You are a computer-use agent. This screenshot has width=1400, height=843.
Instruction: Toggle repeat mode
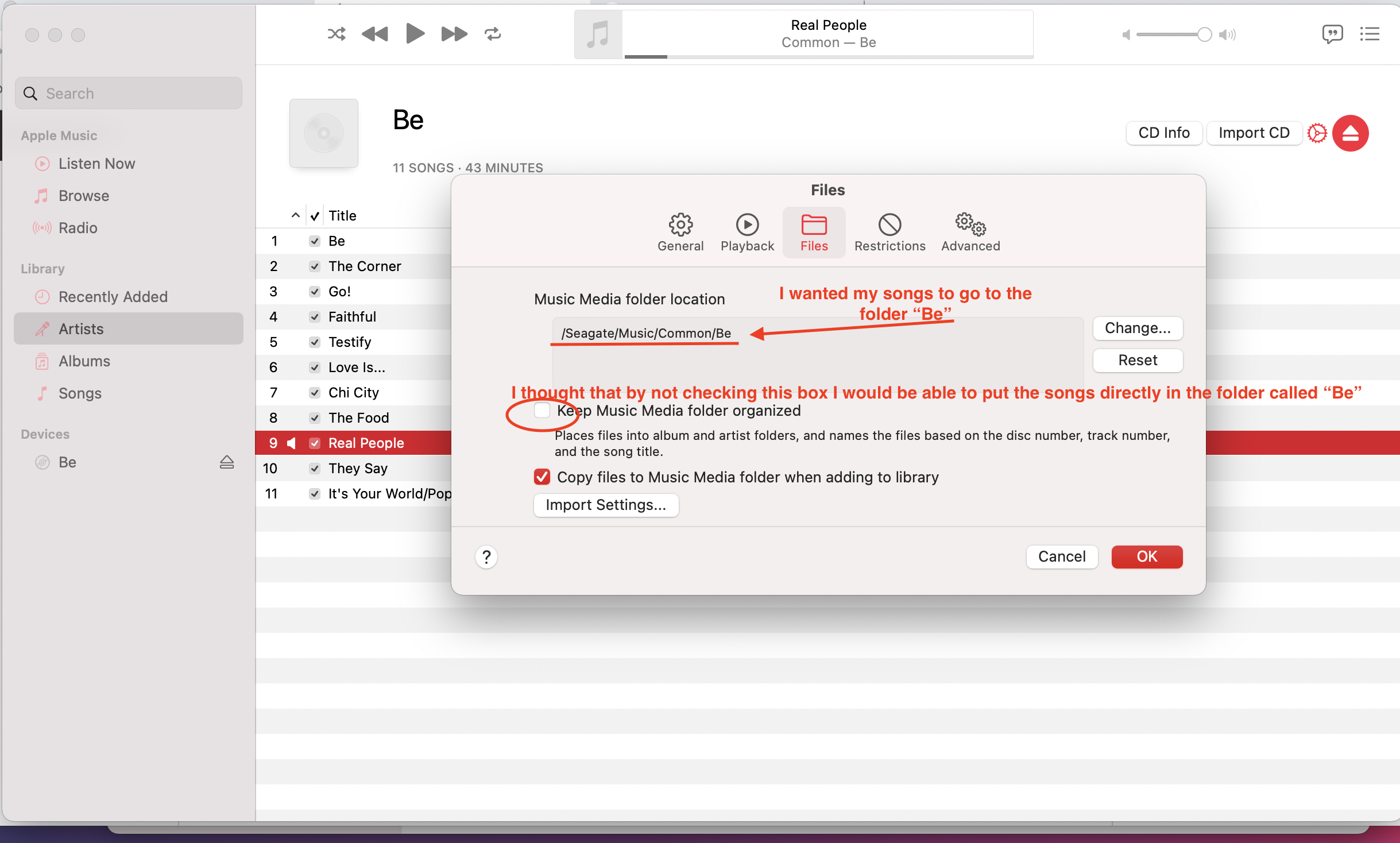pyautogui.click(x=493, y=34)
